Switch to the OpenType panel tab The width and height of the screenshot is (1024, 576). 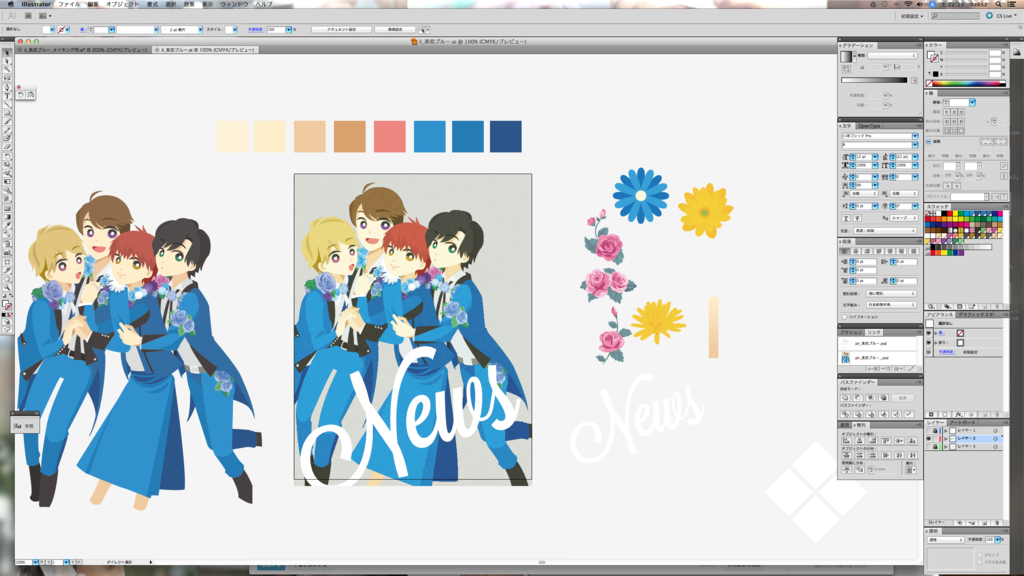[x=869, y=126]
